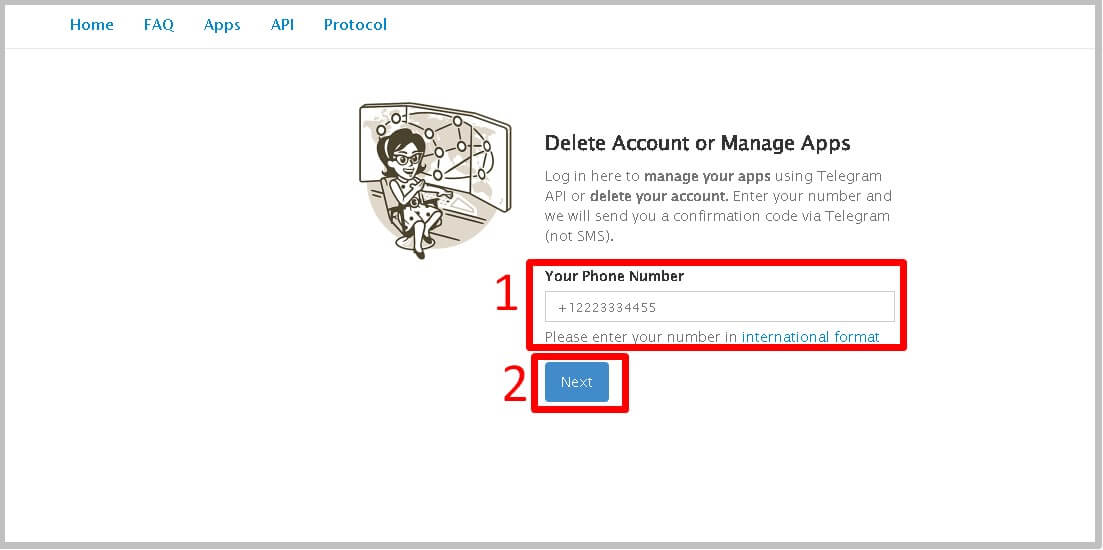Click the red number 1 annotation
Image resolution: width=1103 pixels, height=550 pixels.
point(508,295)
